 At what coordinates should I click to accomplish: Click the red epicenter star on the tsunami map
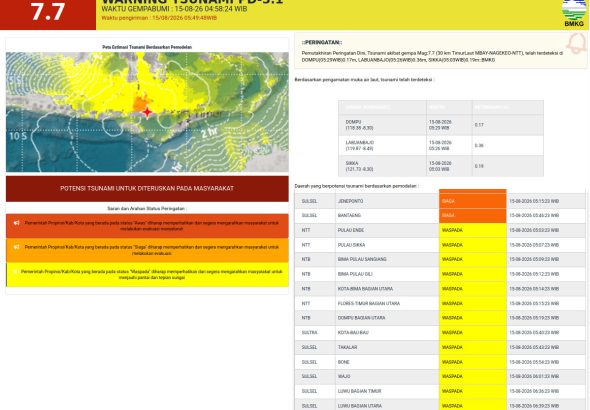tap(147, 112)
